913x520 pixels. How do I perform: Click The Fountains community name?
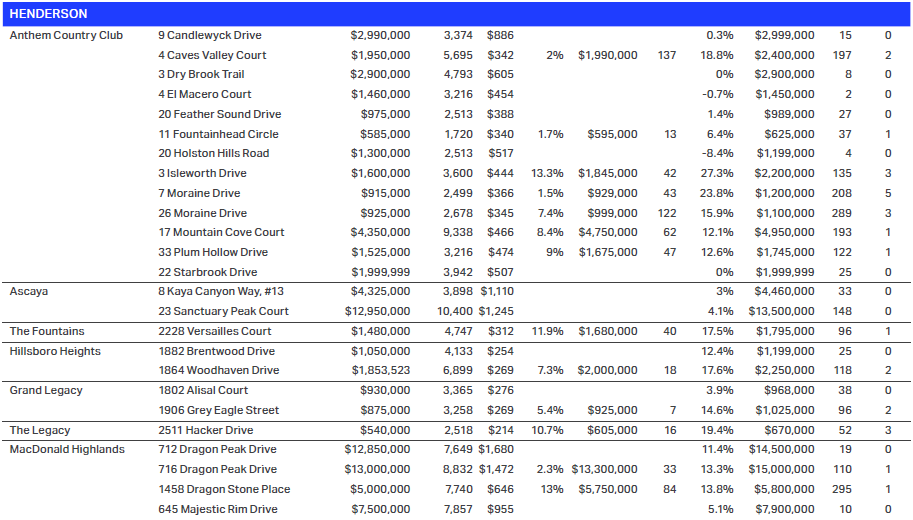(47, 331)
